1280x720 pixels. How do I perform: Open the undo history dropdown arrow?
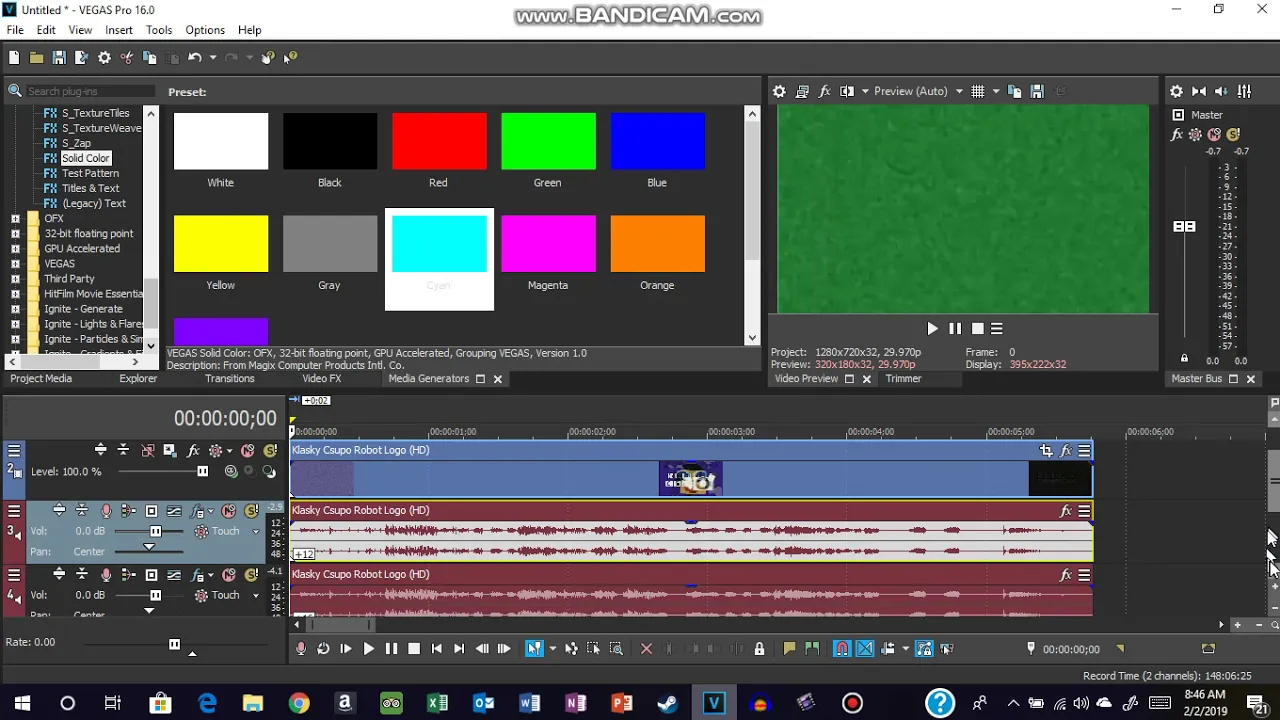212,58
